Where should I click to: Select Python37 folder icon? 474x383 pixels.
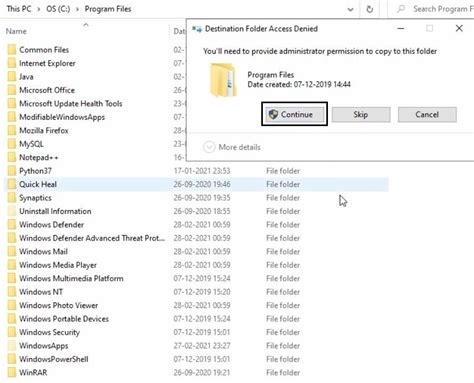pos(12,171)
